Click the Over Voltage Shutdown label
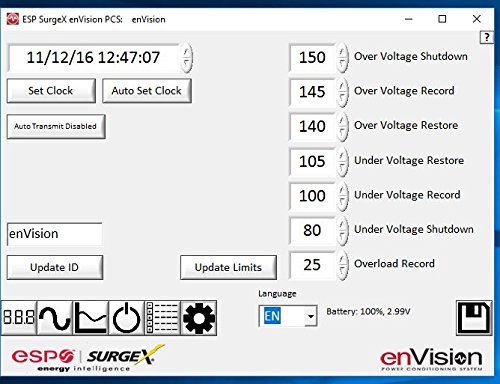The width and height of the screenshot is (500, 384). [x=411, y=56]
